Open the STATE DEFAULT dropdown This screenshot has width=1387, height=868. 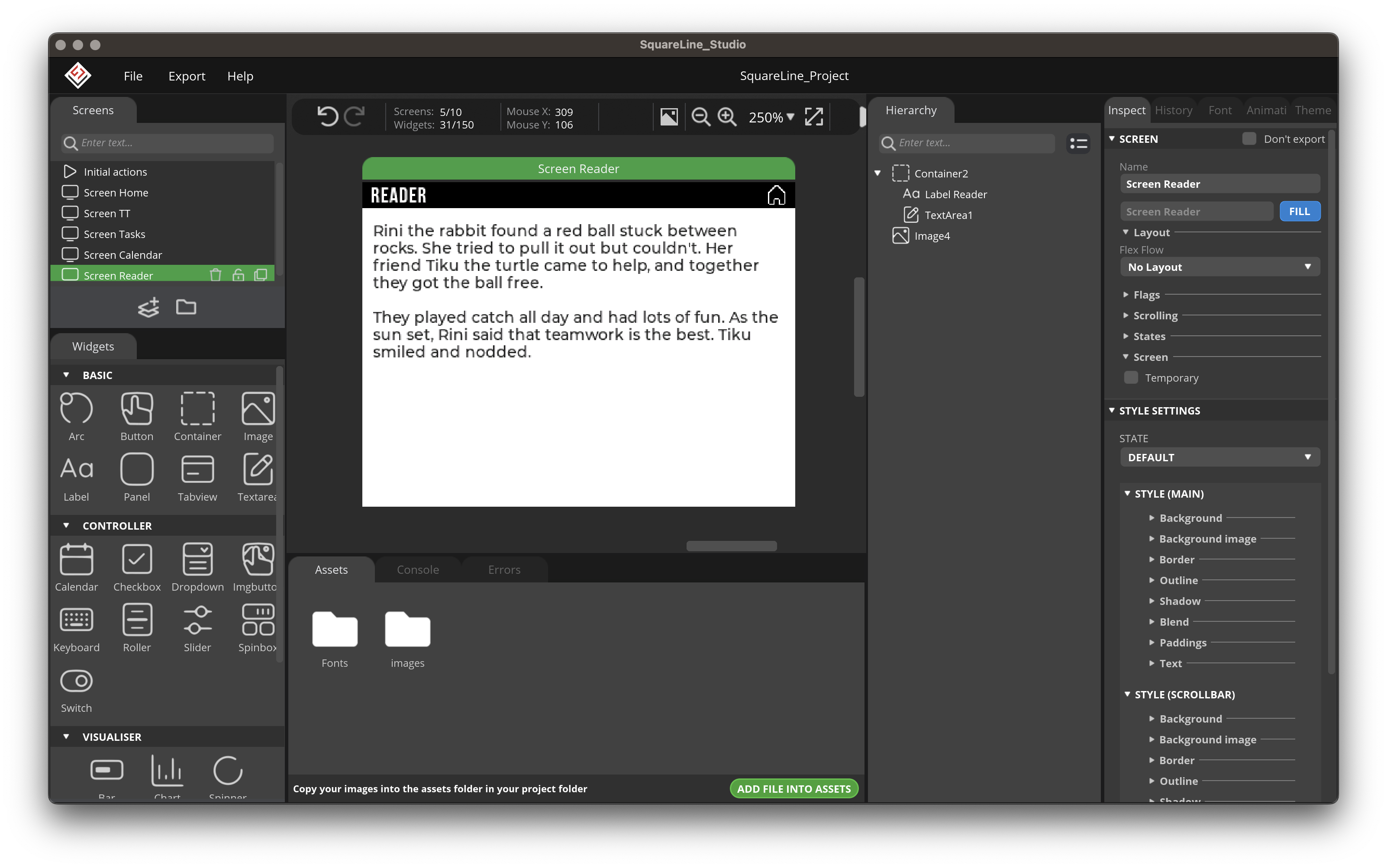(x=1219, y=457)
